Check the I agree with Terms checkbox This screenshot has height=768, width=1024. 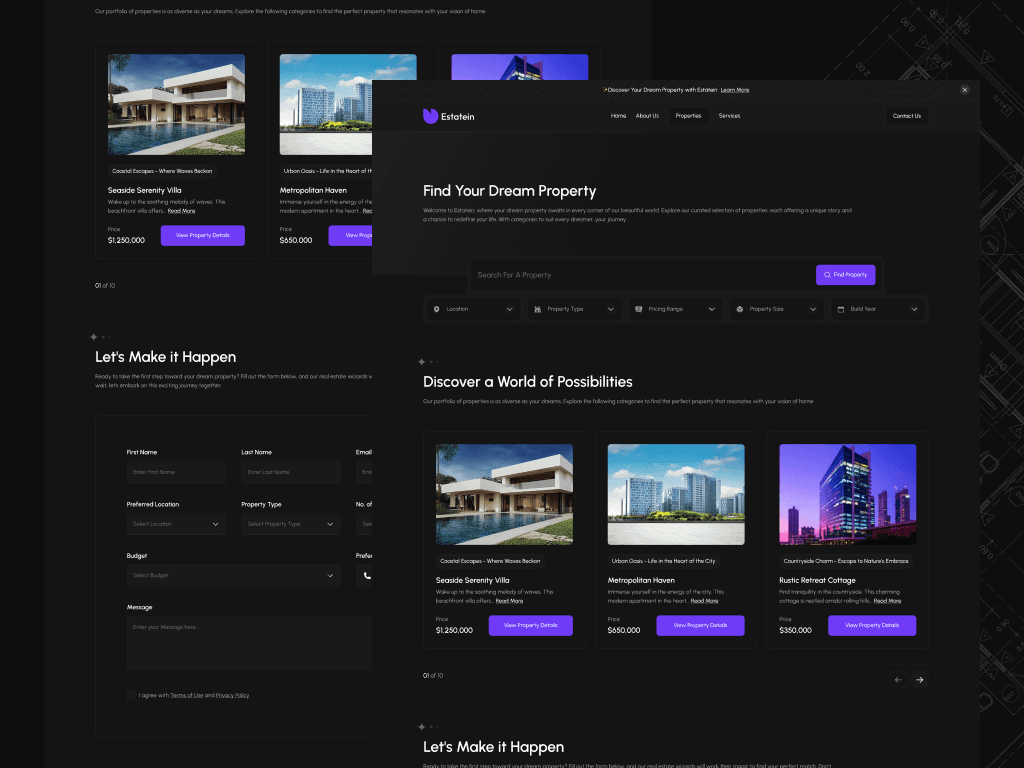coord(131,696)
